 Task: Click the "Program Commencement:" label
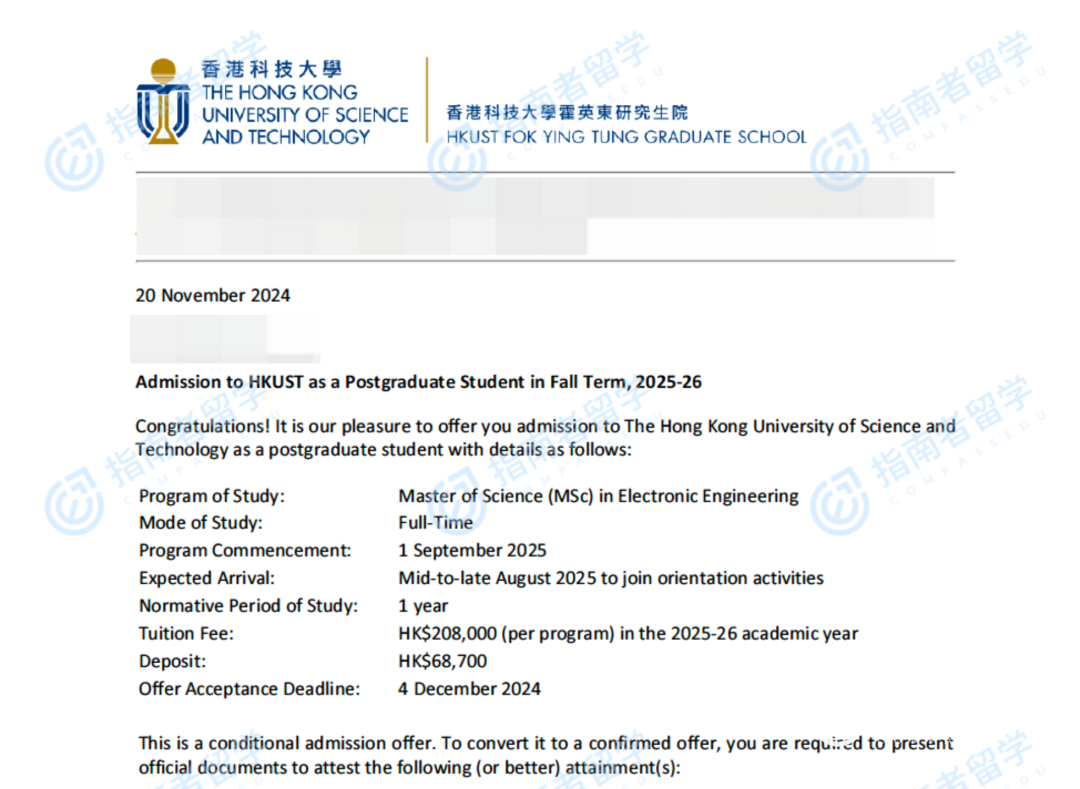click(x=245, y=551)
